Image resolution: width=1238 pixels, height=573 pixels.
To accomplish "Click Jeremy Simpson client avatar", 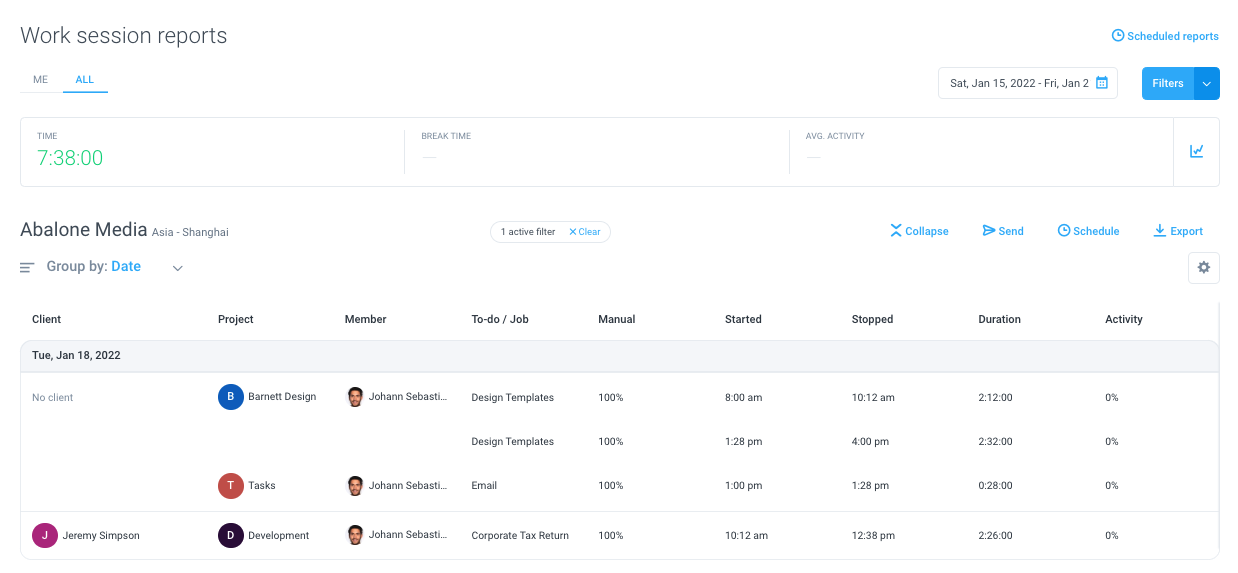I will (x=45, y=535).
